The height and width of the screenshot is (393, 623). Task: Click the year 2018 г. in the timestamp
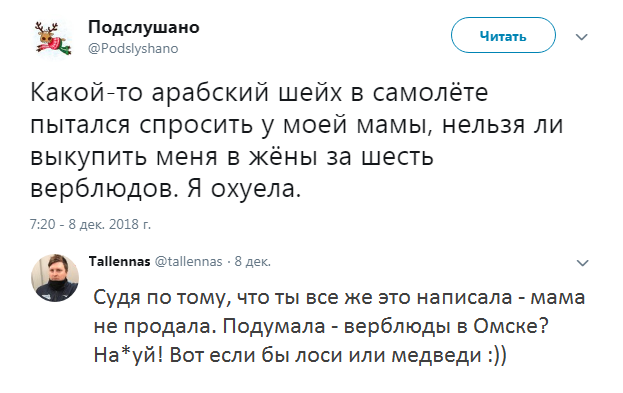click(130, 224)
